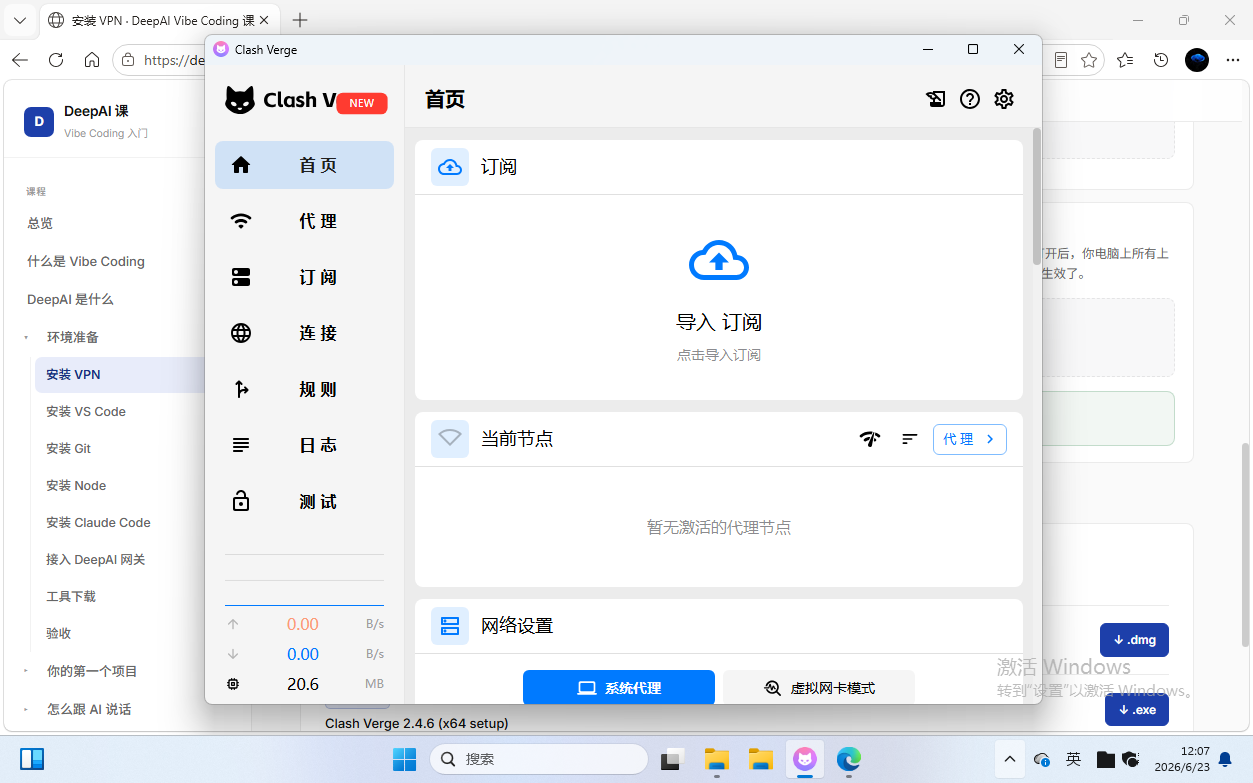
Task: Open 总览 in the course sidebar
Action: (40, 223)
